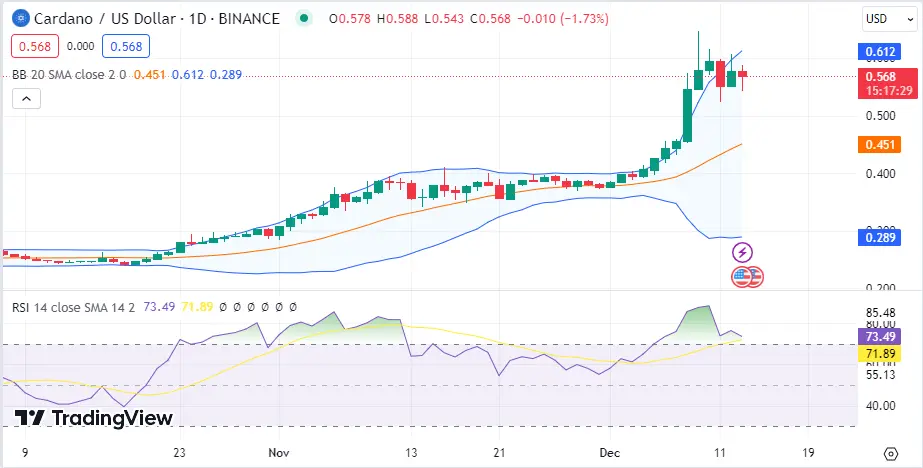Click the C0.568 close value in header
The width and height of the screenshot is (923, 468).
[x=492, y=19]
